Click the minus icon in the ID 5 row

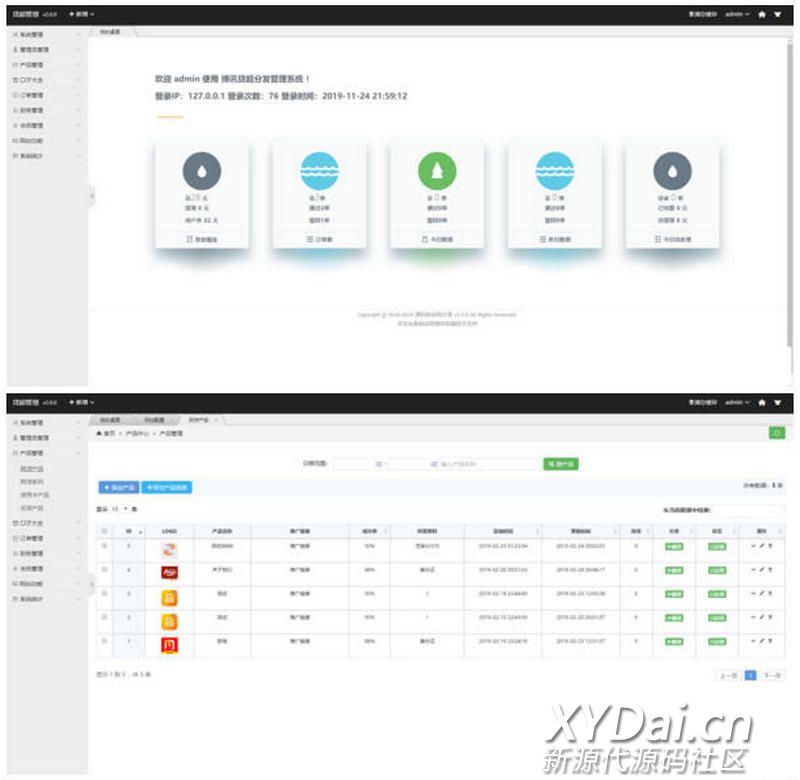point(754,546)
